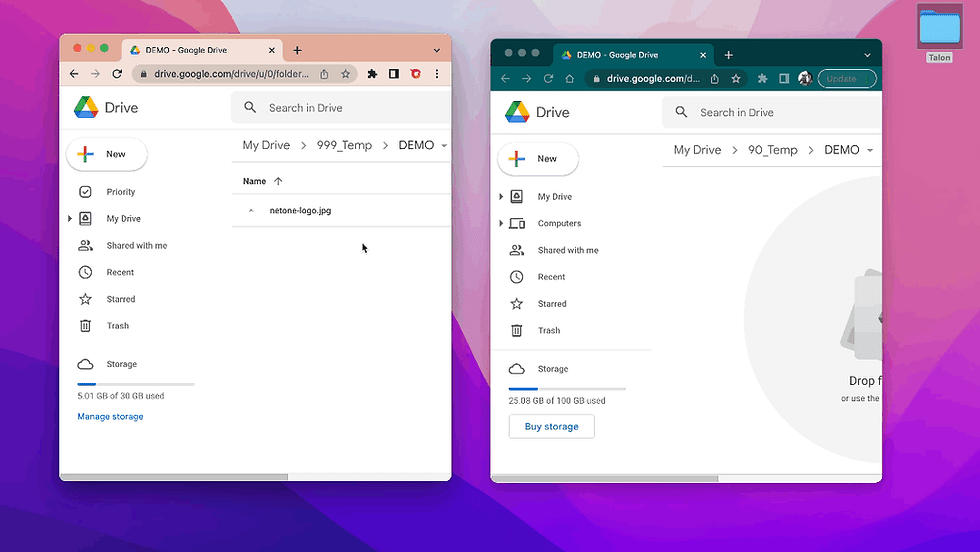Open new tab in left window
Image resolution: width=980 pixels, height=552 pixels.
coord(298,50)
